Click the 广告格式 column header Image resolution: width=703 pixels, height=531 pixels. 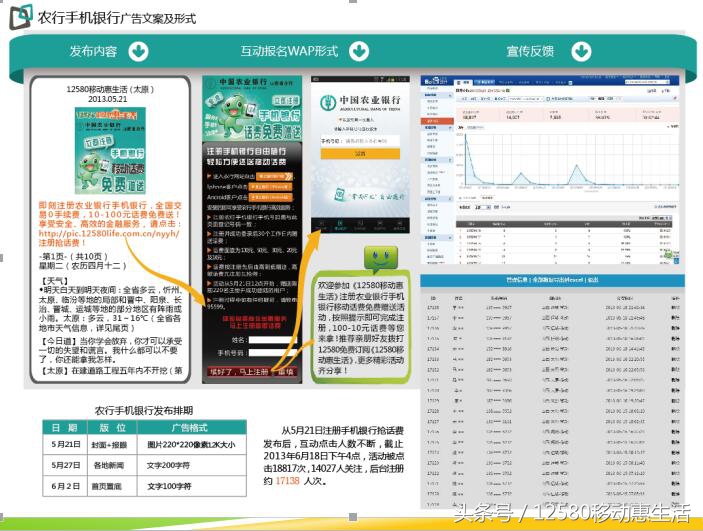(190, 427)
